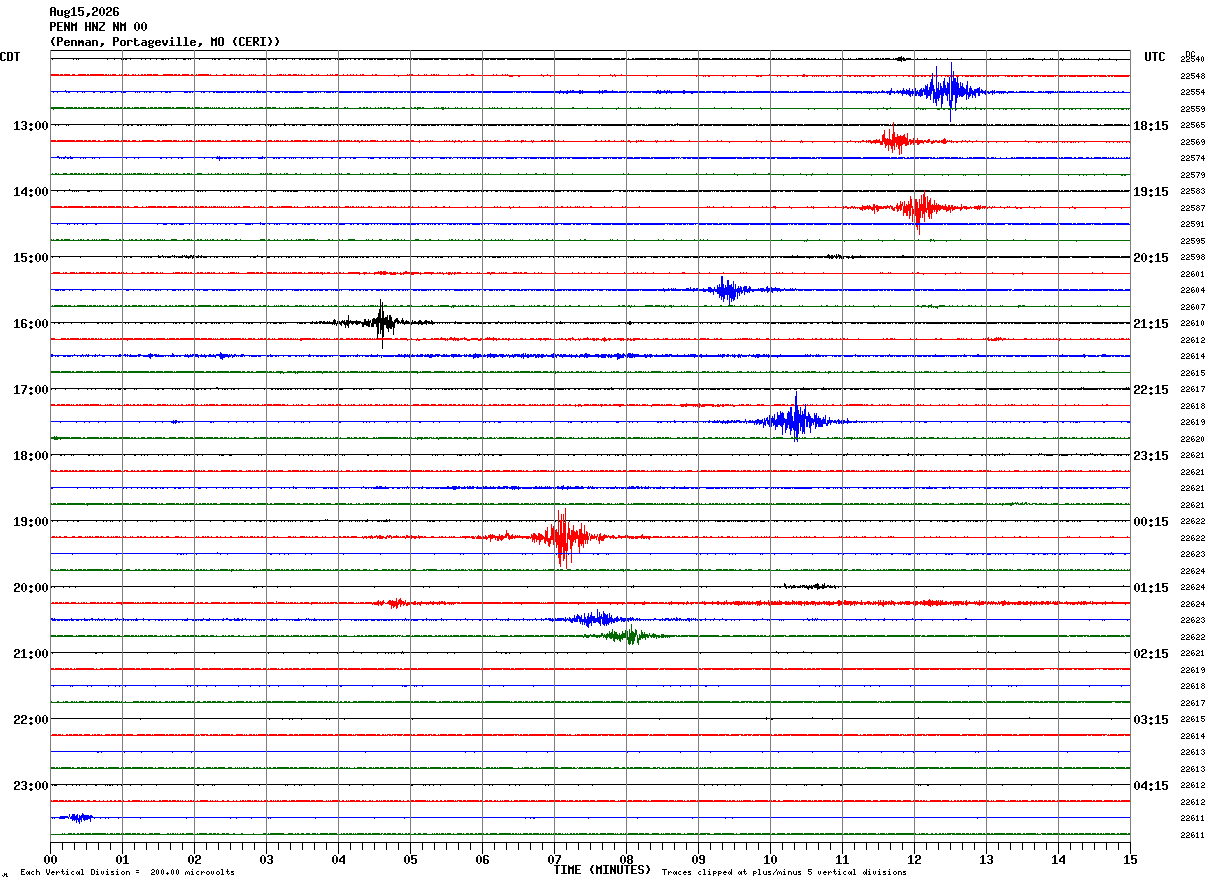Click the 00:15 UTC label

click(1151, 521)
